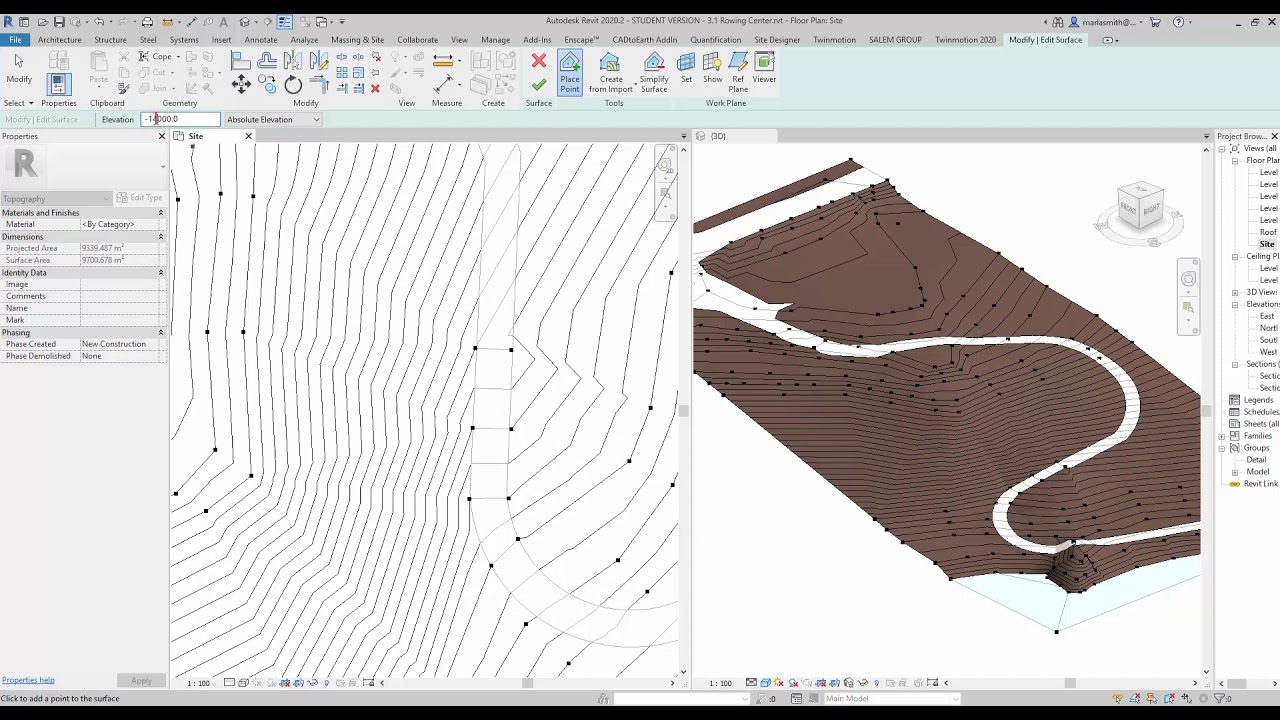Viewport: 1280px width, 720px height.
Task: Click the Thin Lines toggle icon in quick access bar
Action: point(285,22)
